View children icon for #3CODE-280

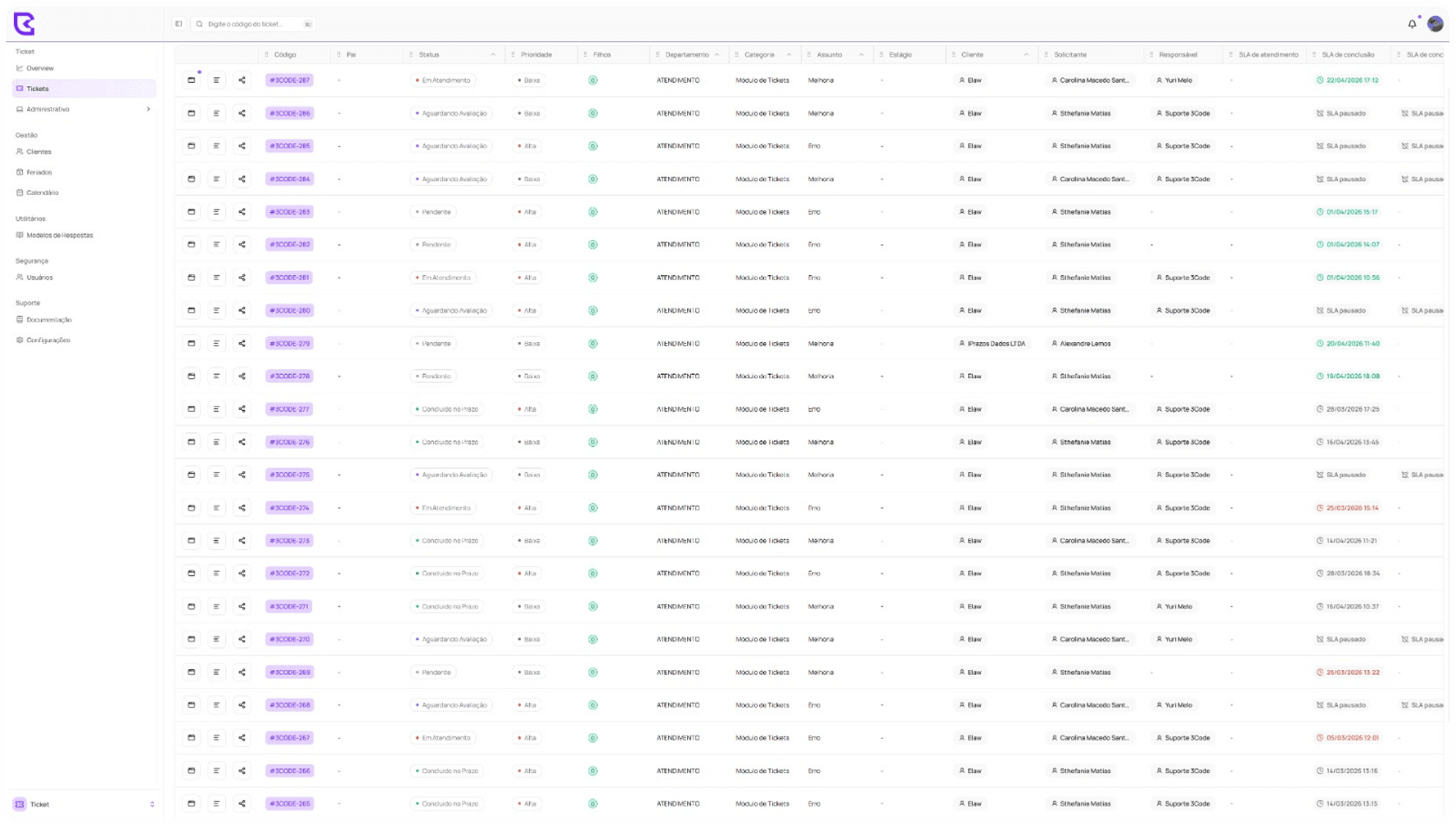pos(593,310)
